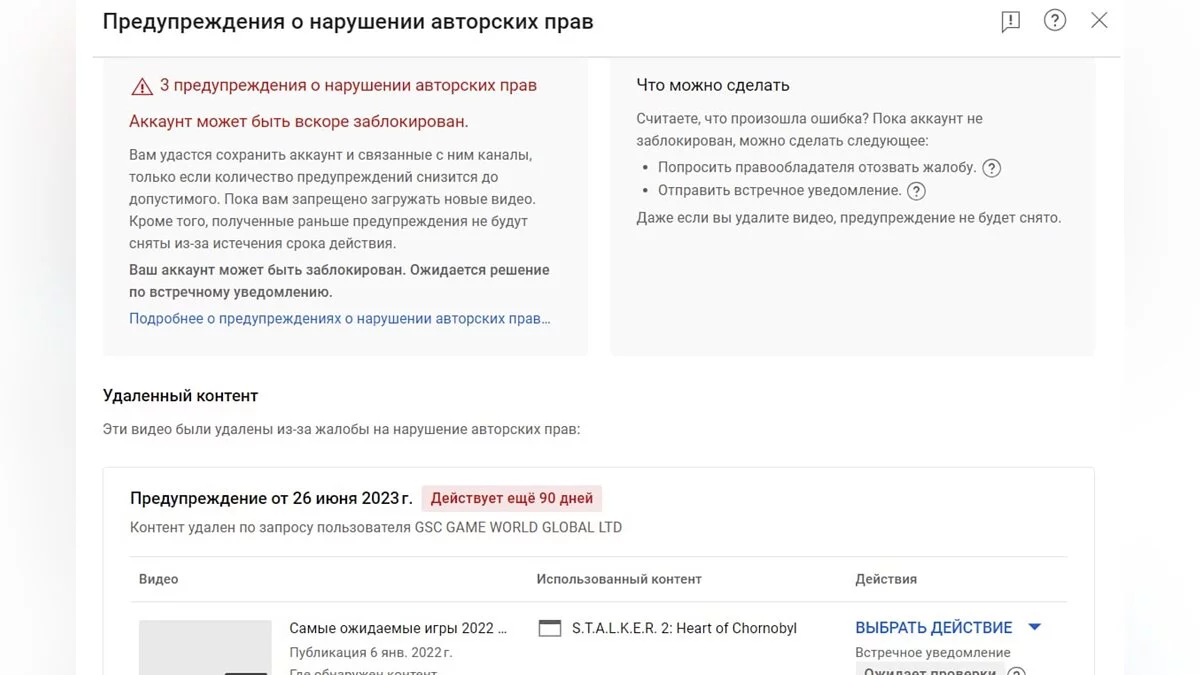
Task: Open 'Подробнее о предупреждениях о нарушении авторских прав' link
Action: (x=340, y=319)
